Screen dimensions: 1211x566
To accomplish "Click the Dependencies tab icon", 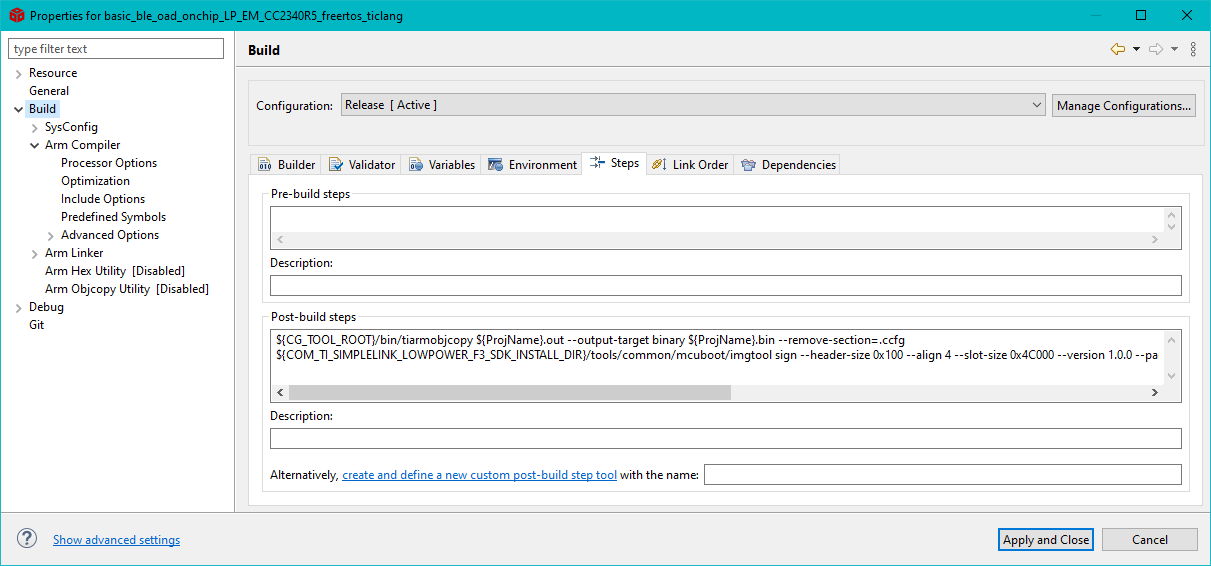I will coord(748,165).
